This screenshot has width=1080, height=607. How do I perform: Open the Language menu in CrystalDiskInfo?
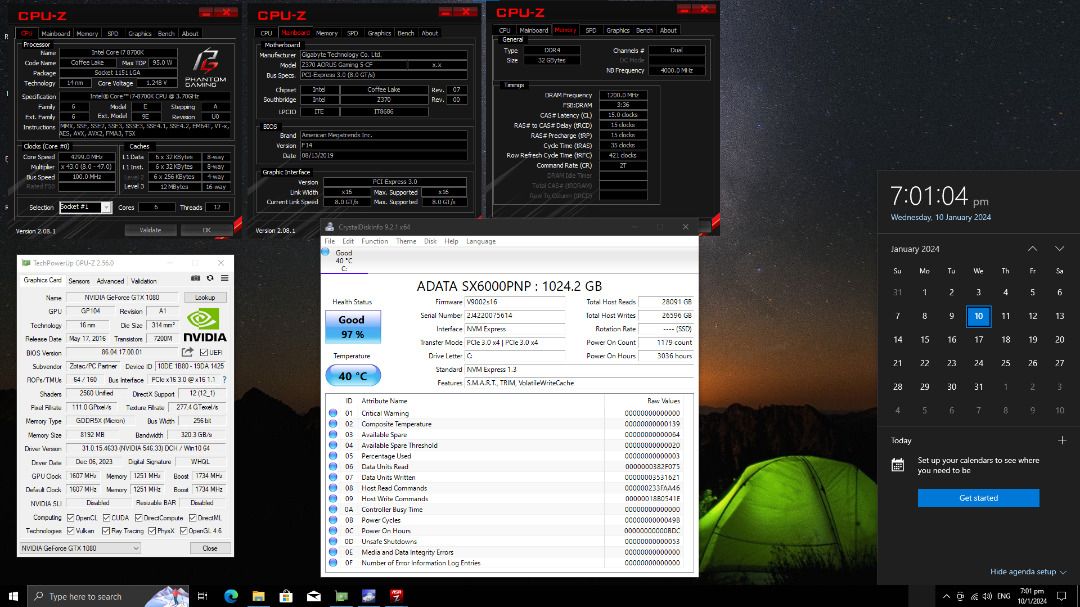coord(481,241)
